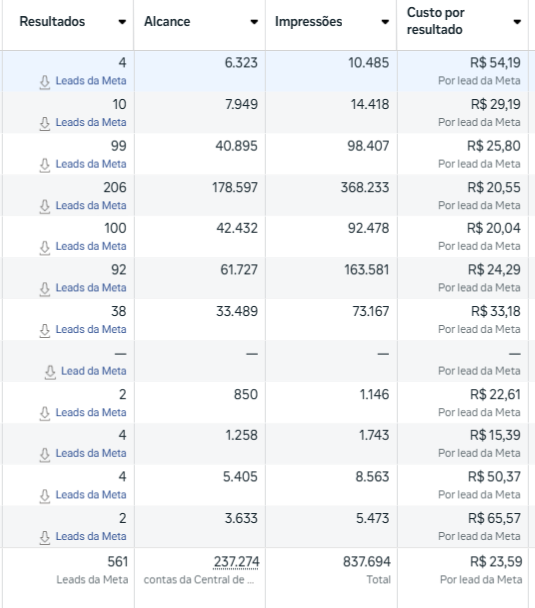Open the Impressões column dropdown arrow
Image resolution: width=535 pixels, height=608 pixels.
click(385, 22)
